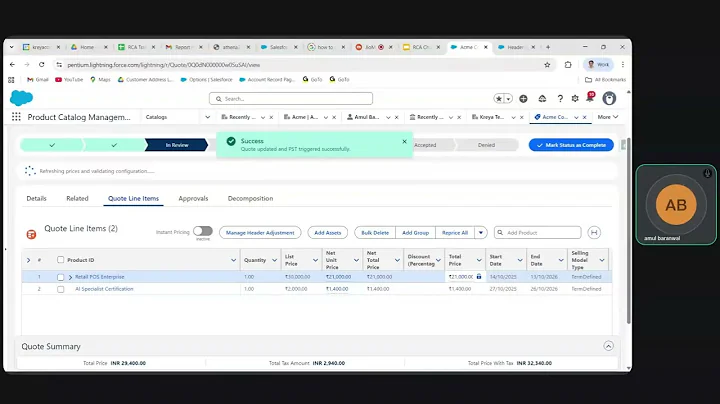Click the column settings icon beside Add Product
The image size is (720, 404).
[594, 232]
